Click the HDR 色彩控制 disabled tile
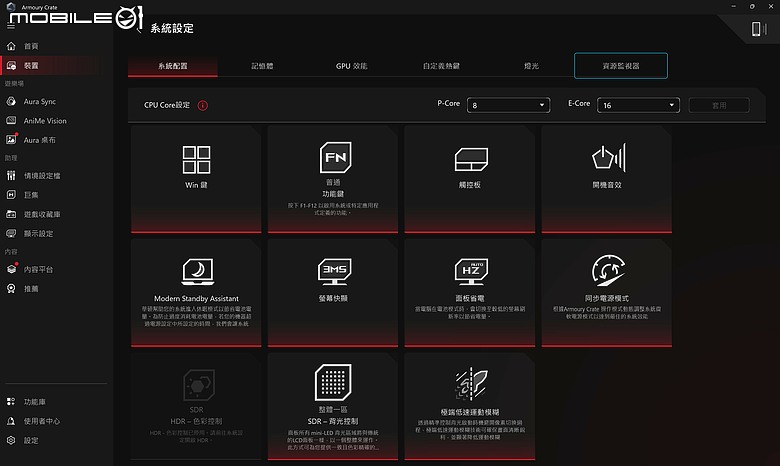780x466 pixels. [x=196, y=406]
